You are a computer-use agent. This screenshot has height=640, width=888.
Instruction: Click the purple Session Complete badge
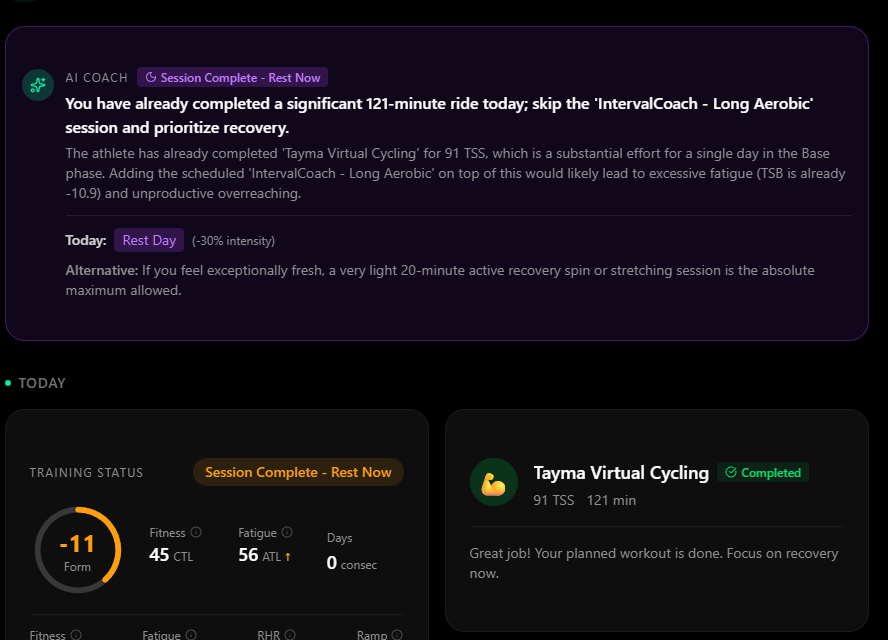(x=232, y=77)
